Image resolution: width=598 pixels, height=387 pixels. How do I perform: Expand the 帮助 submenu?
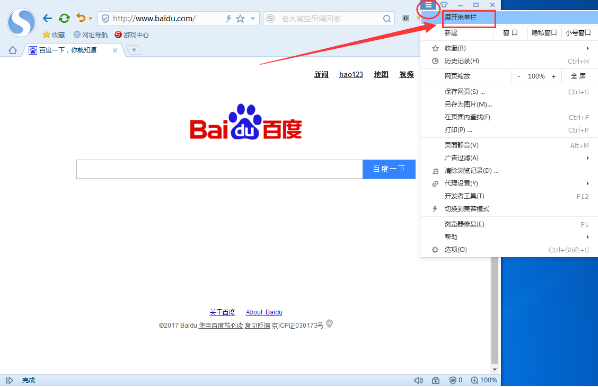pos(509,237)
